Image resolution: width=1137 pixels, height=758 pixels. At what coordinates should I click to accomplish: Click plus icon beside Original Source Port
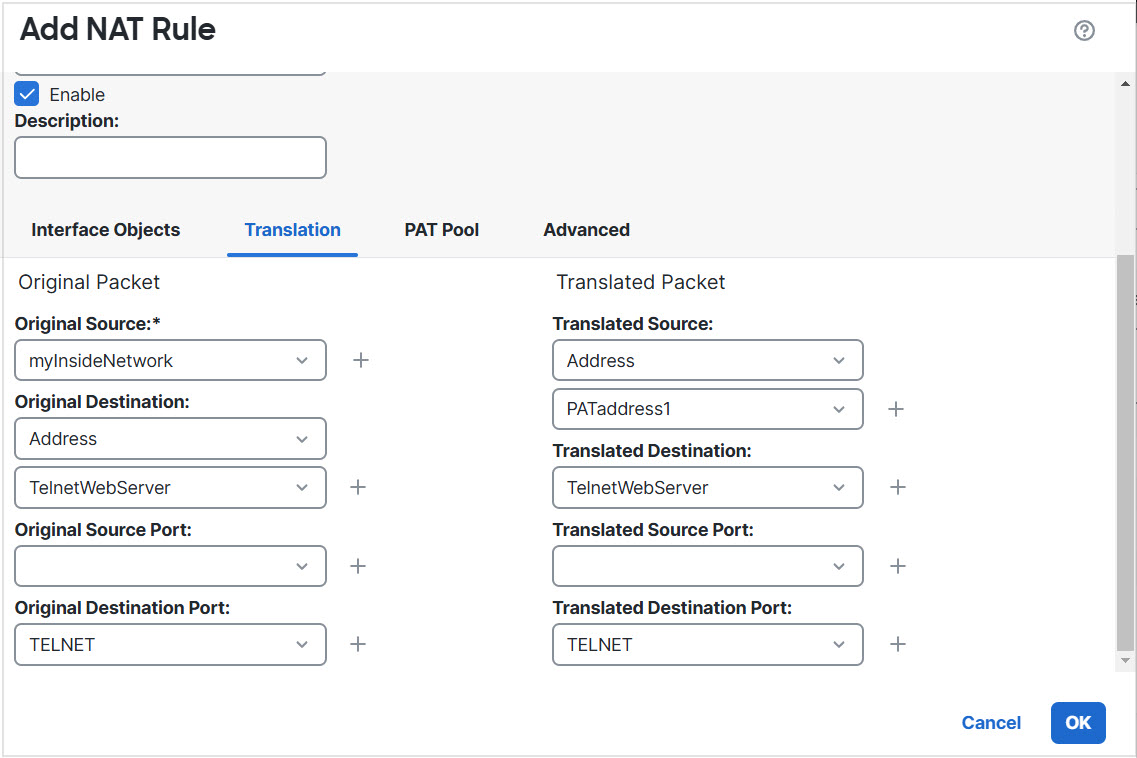pos(358,566)
